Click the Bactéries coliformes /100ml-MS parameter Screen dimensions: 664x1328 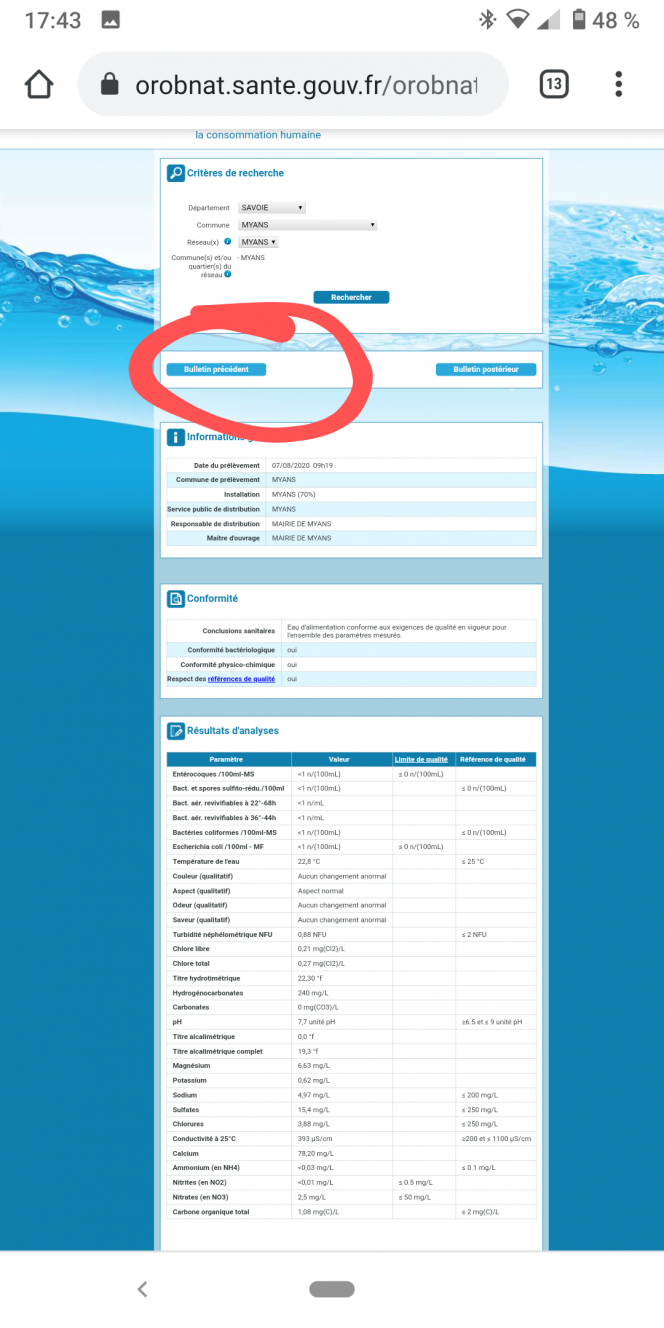click(225, 832)
